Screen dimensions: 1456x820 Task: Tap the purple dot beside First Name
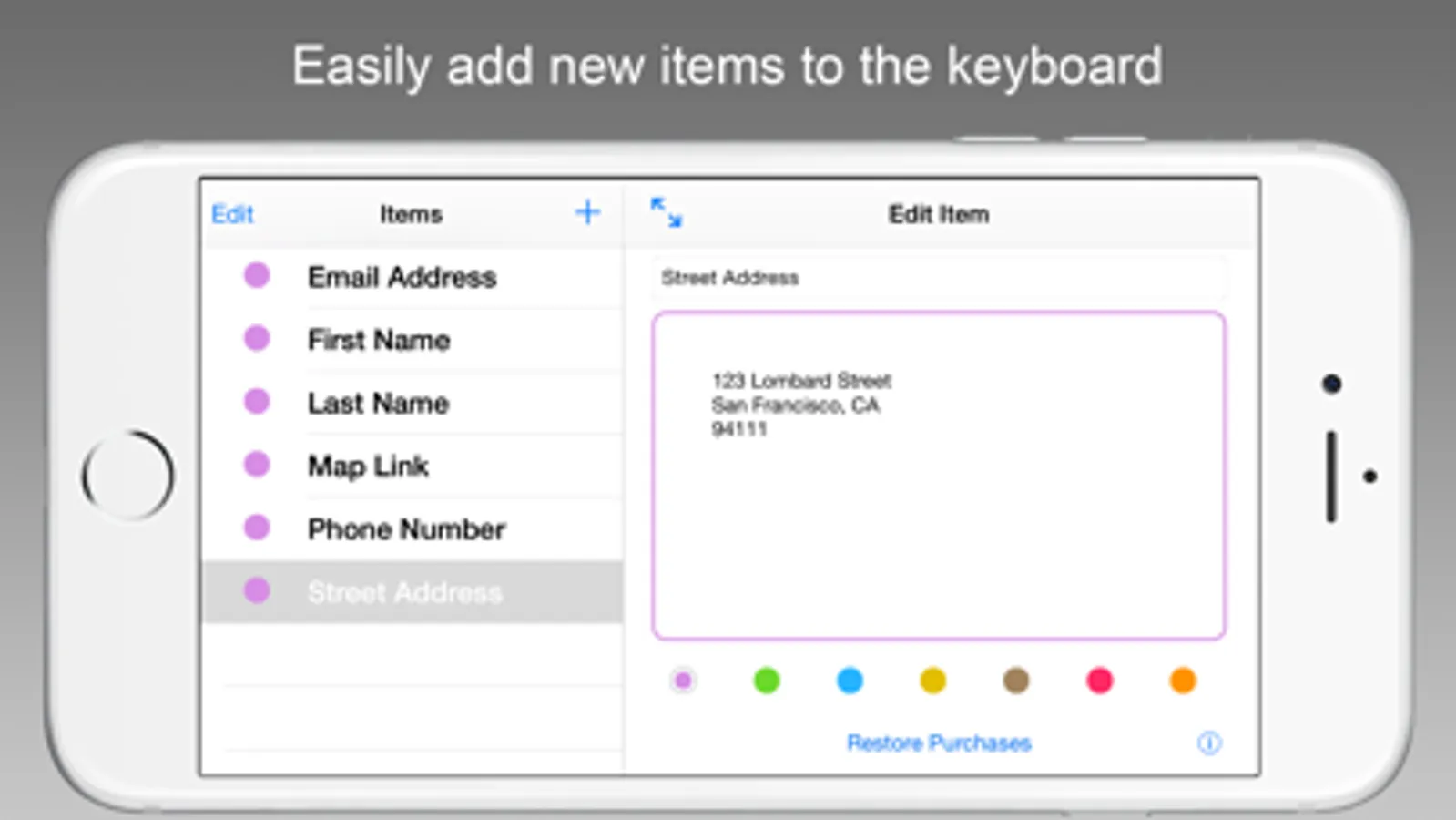[x=257, y=338]
